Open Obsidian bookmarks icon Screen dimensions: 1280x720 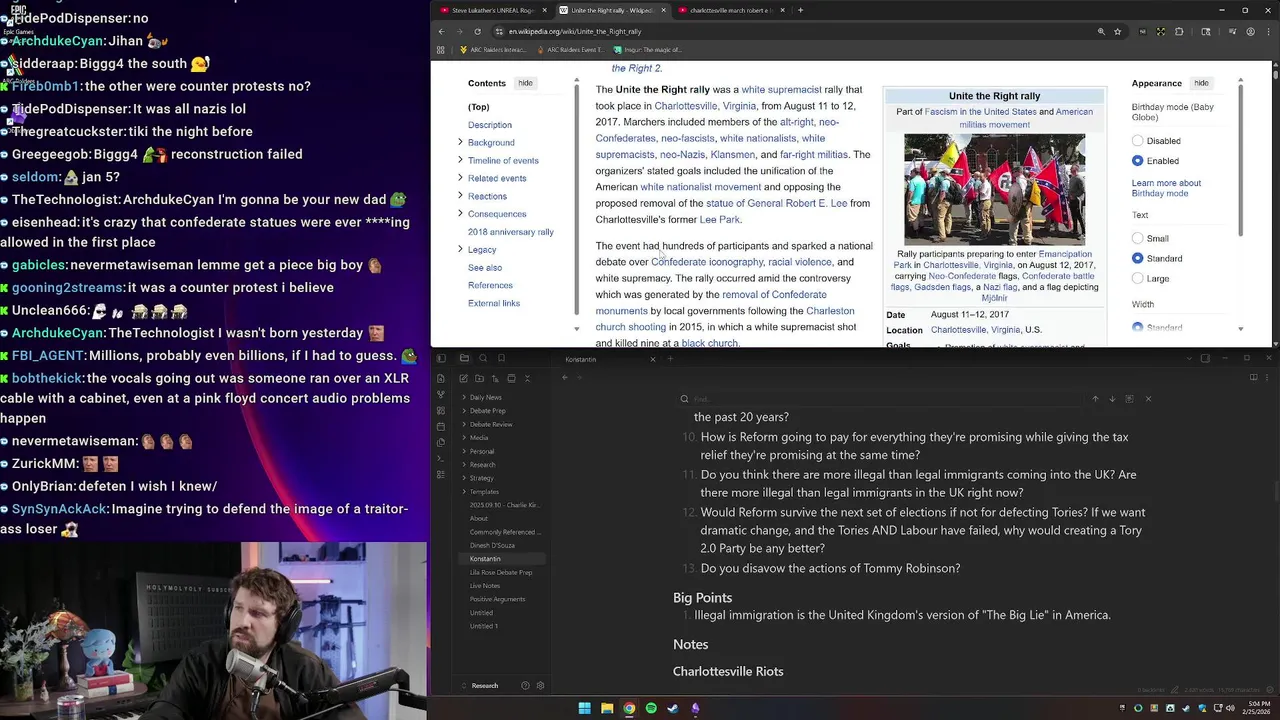(x=501, y=358)
